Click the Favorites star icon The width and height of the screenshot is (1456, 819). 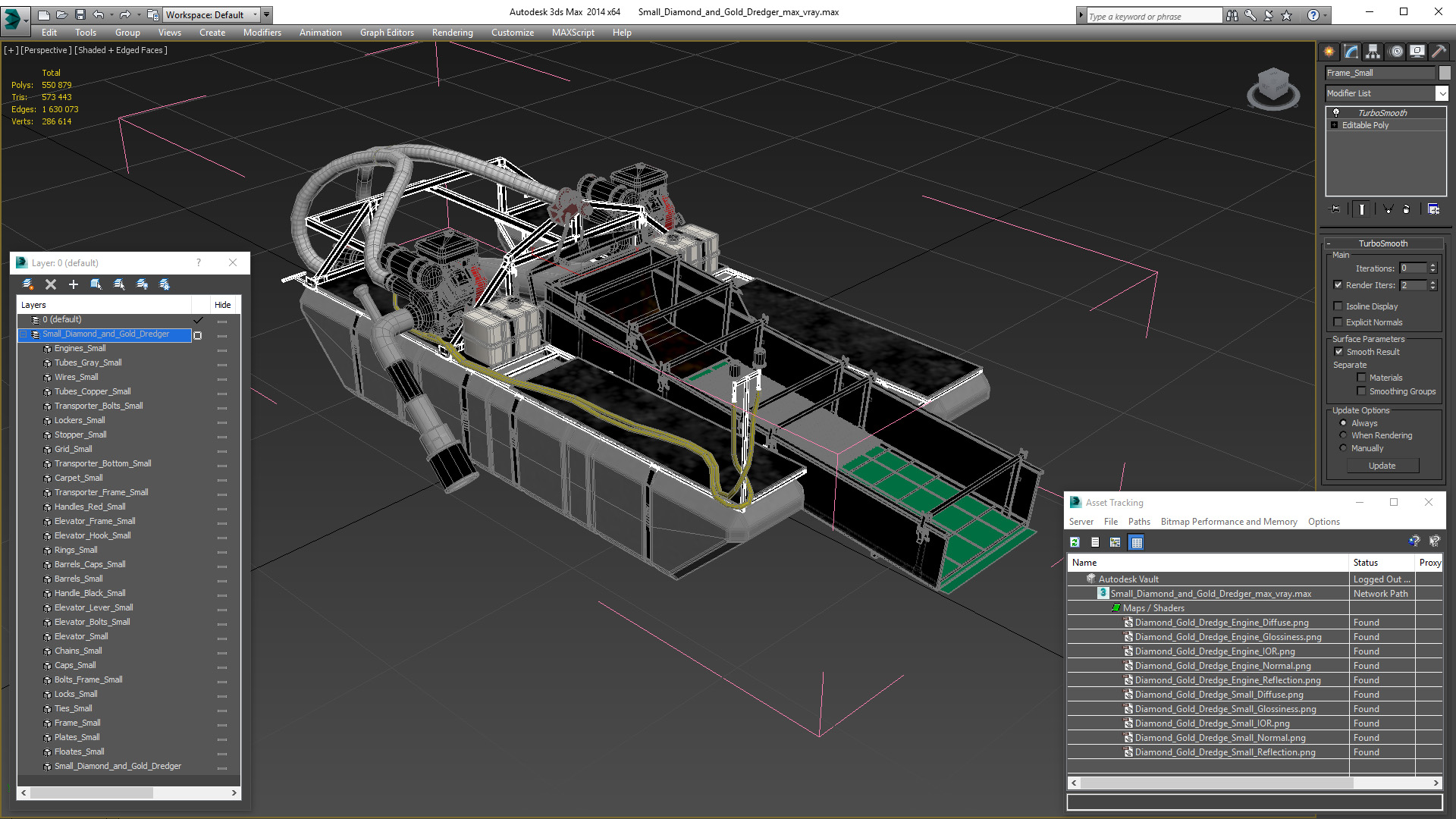1287,15
